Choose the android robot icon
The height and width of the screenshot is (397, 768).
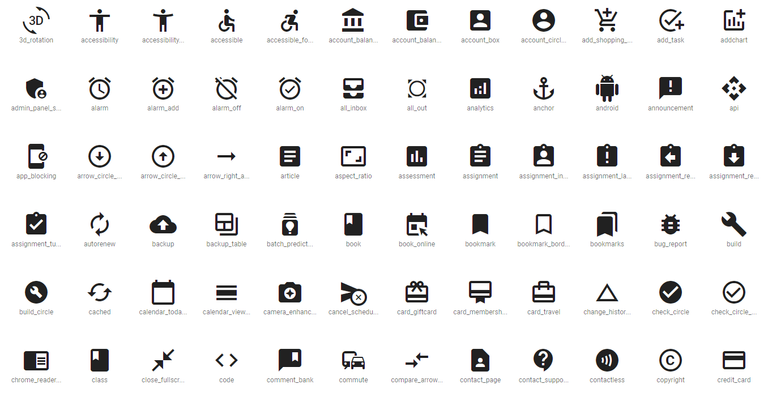coord(607,89)
